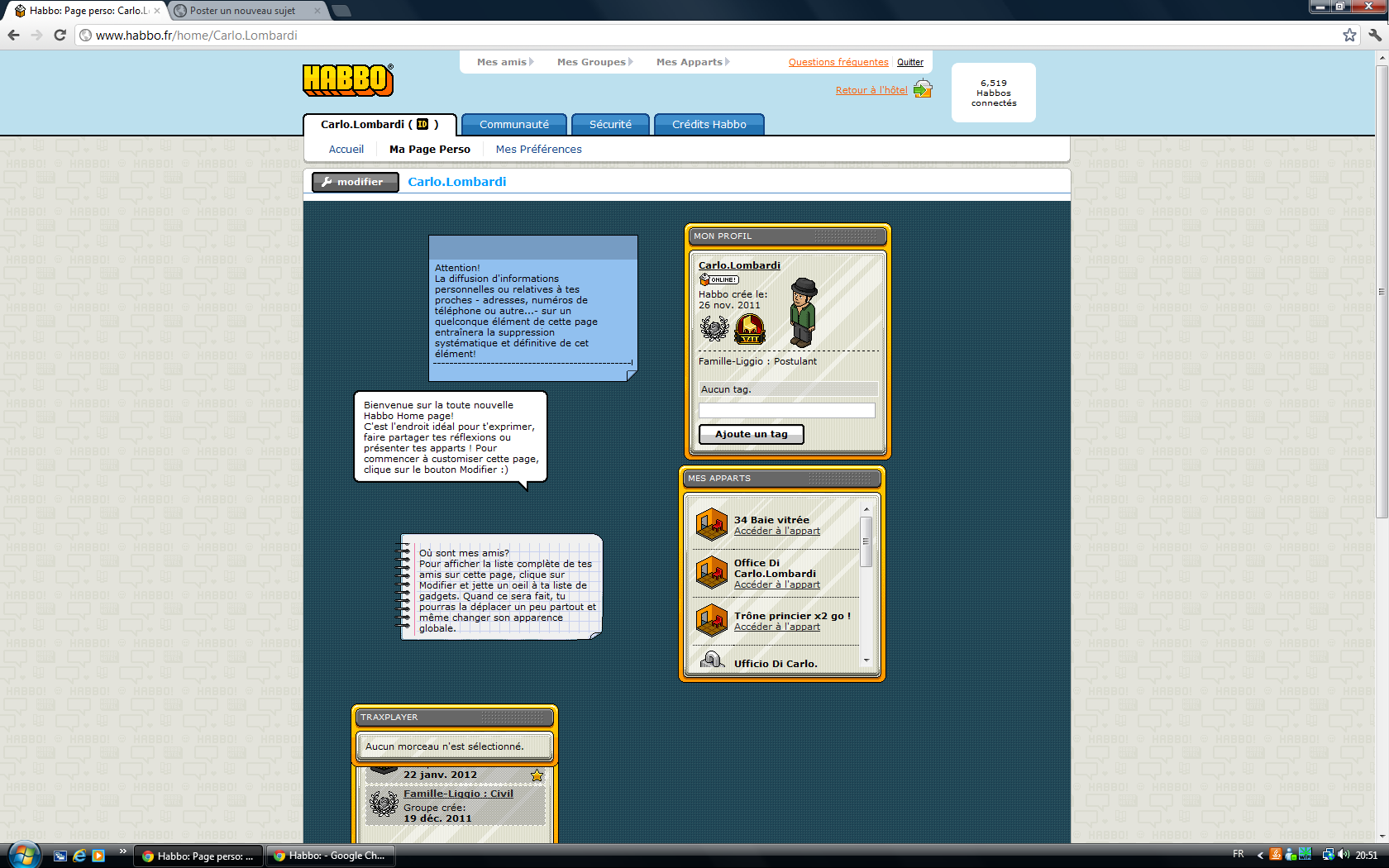Click the ID badge icon next to Carlo.Lombardi

422,124
